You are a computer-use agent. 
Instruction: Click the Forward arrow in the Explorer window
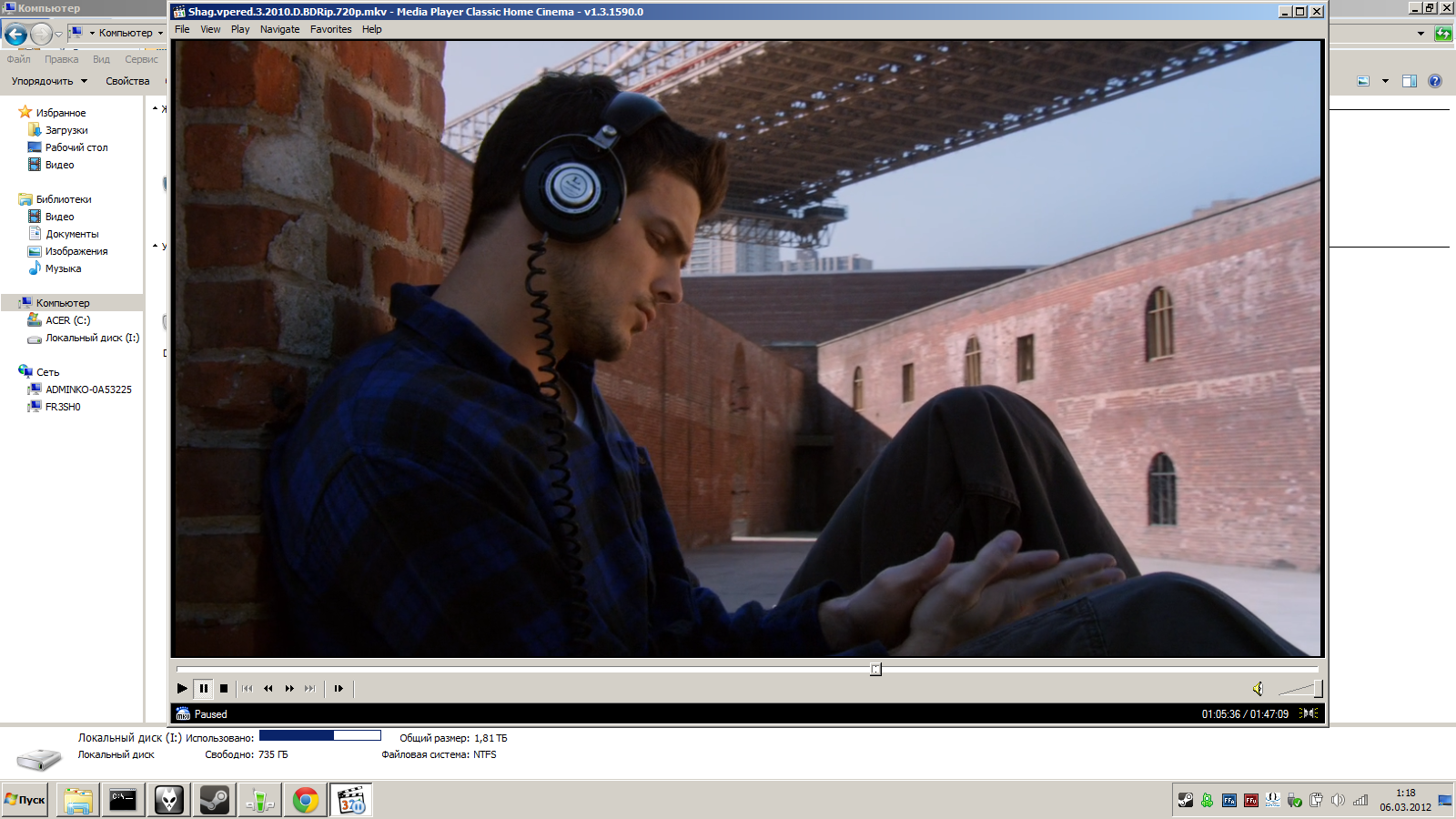pyautogui.click(x=41, y=35)
